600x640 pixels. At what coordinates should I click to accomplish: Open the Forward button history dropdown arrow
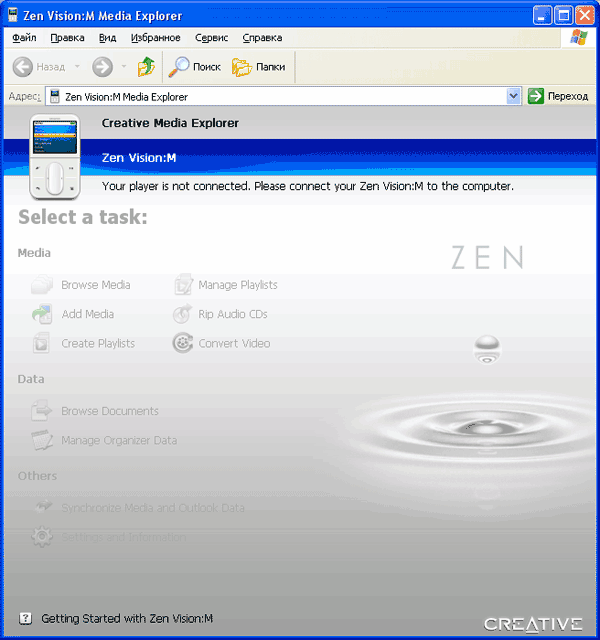[124, 66]
